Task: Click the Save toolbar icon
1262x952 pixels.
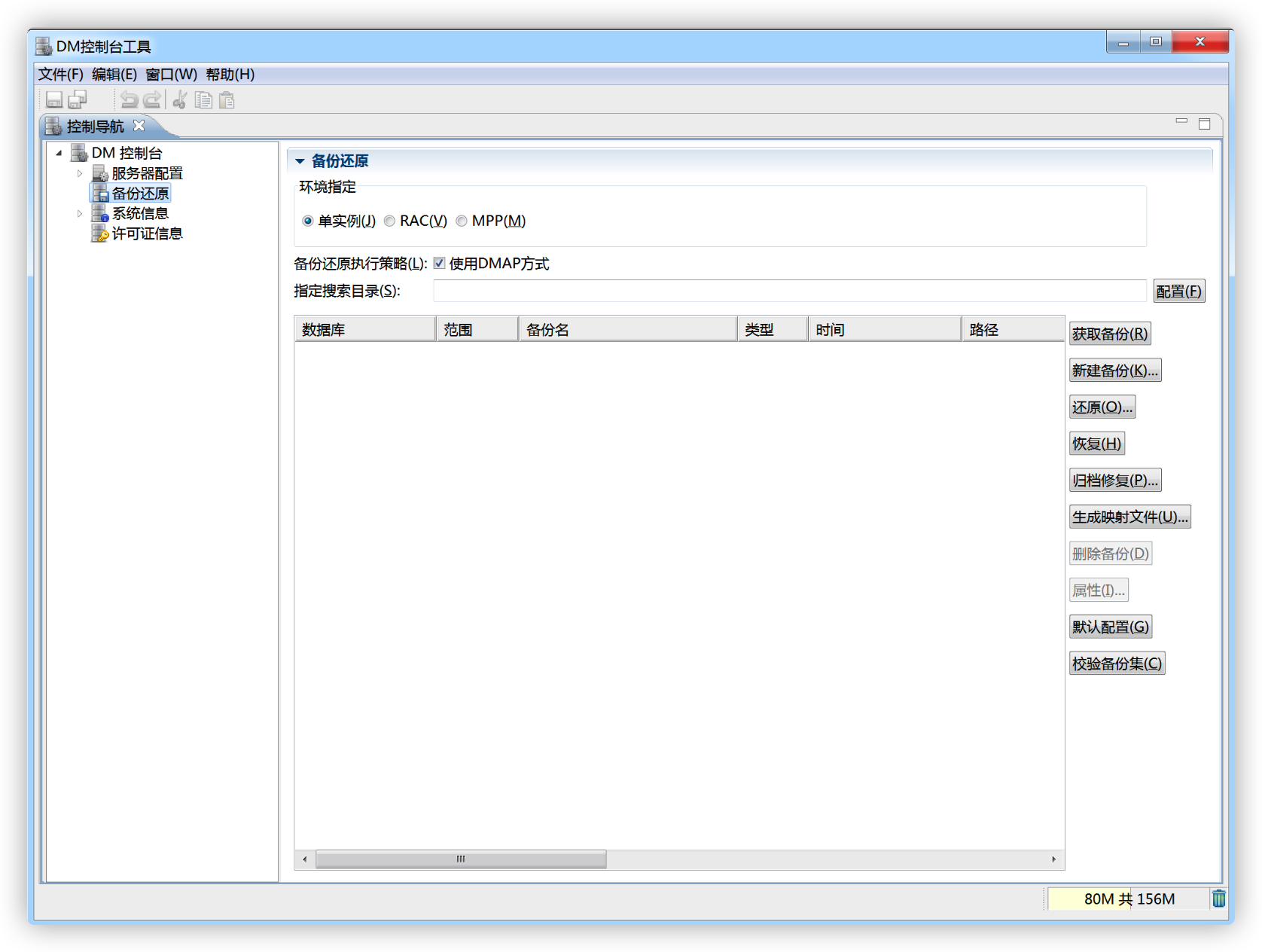Action: pos(54,99)
